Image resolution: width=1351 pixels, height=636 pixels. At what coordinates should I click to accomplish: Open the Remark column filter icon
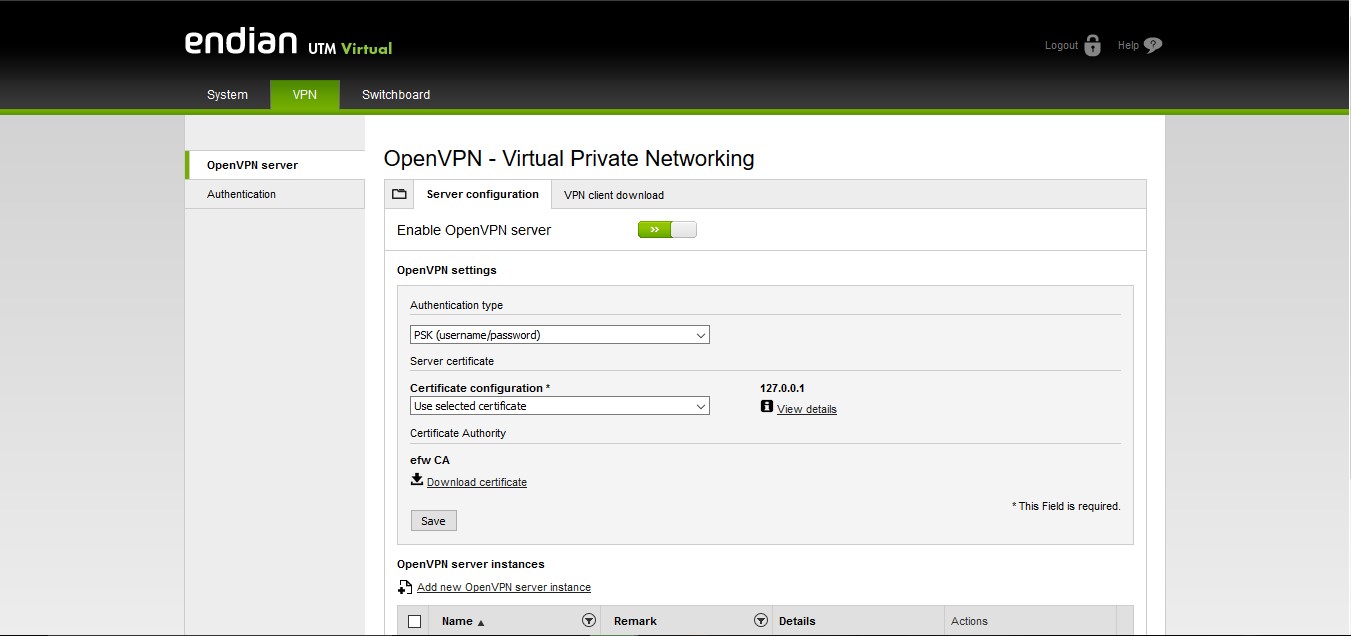(x=760, y=621)
